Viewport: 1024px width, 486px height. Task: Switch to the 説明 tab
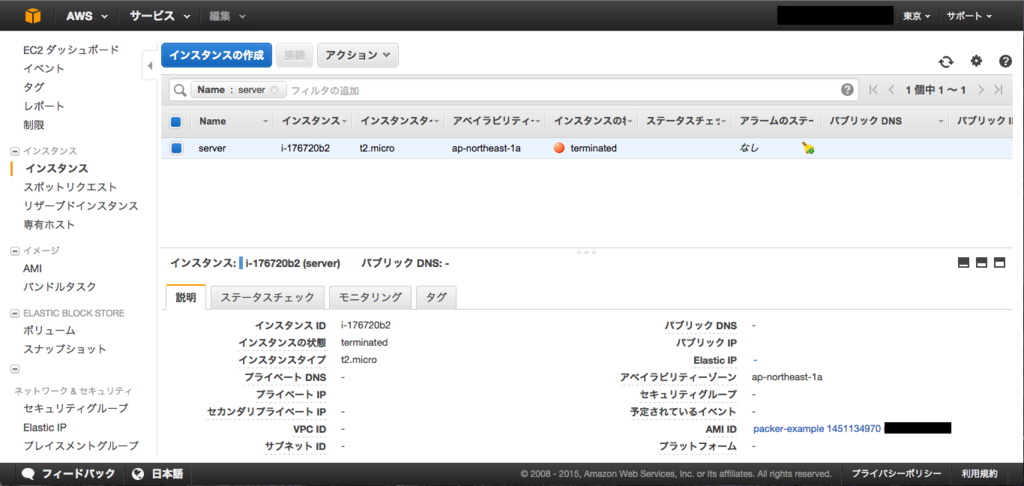(x=186, y=298)
